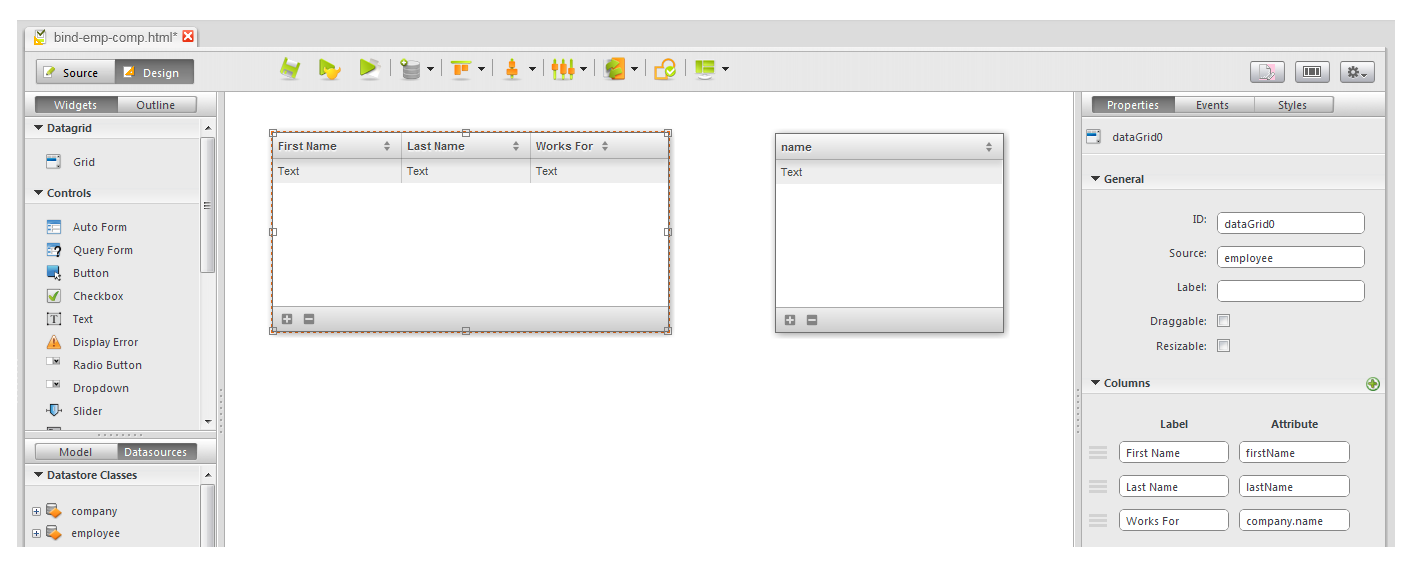Click the add datasource database icon
Image resolution: width=1425 pixels, height=573 pixels.
(x=410, y=69)
